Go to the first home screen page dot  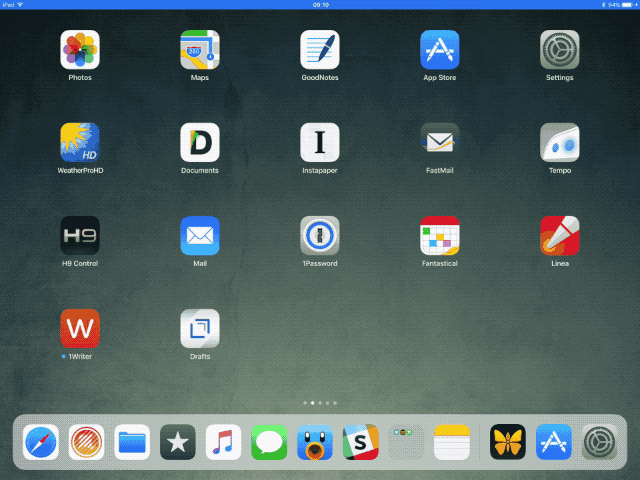click(x=305, y=403)
